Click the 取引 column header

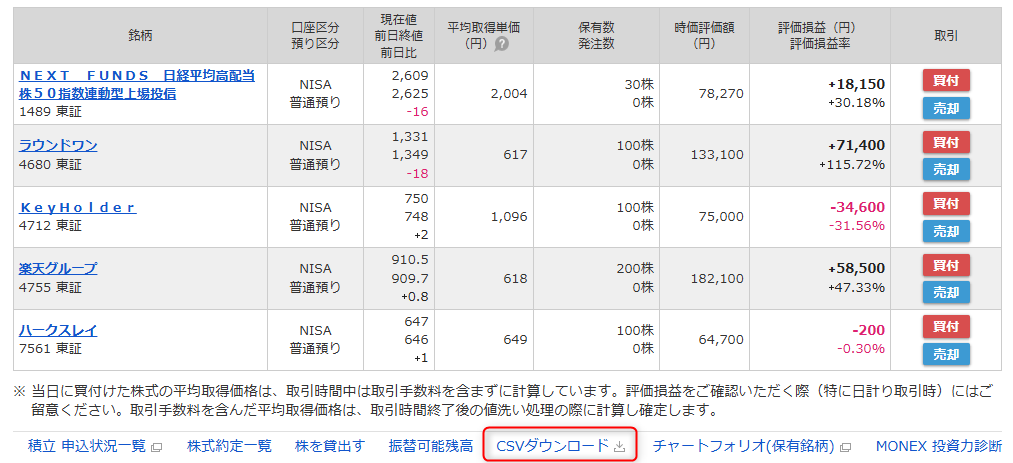tap(946, 36)
